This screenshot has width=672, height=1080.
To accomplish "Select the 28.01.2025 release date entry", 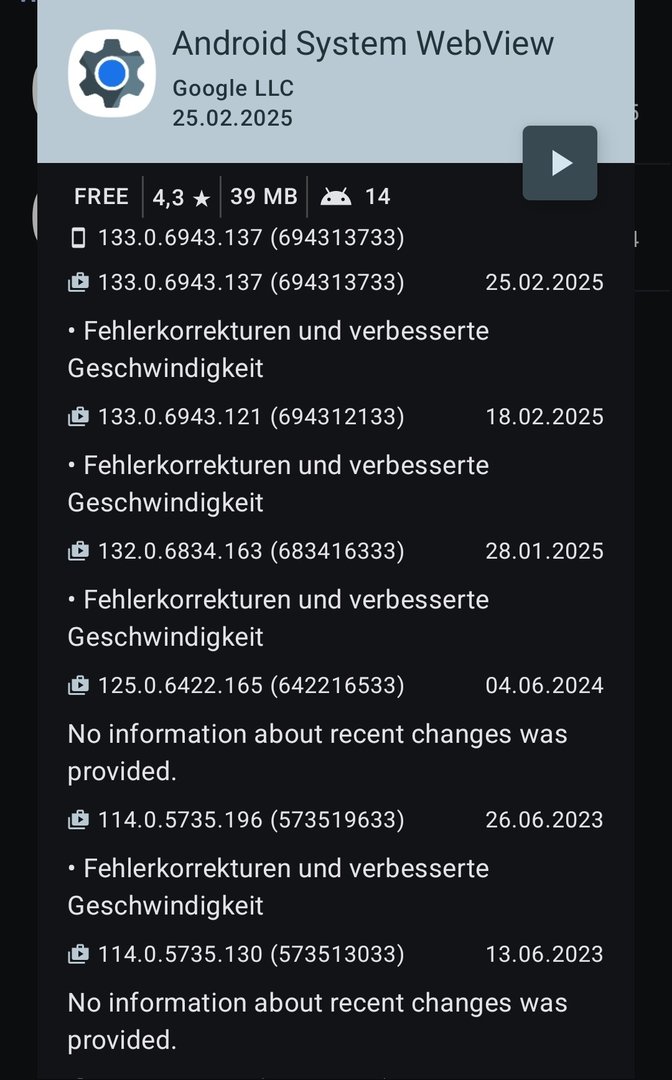I will pyautogui.click(x=544, y=551).
